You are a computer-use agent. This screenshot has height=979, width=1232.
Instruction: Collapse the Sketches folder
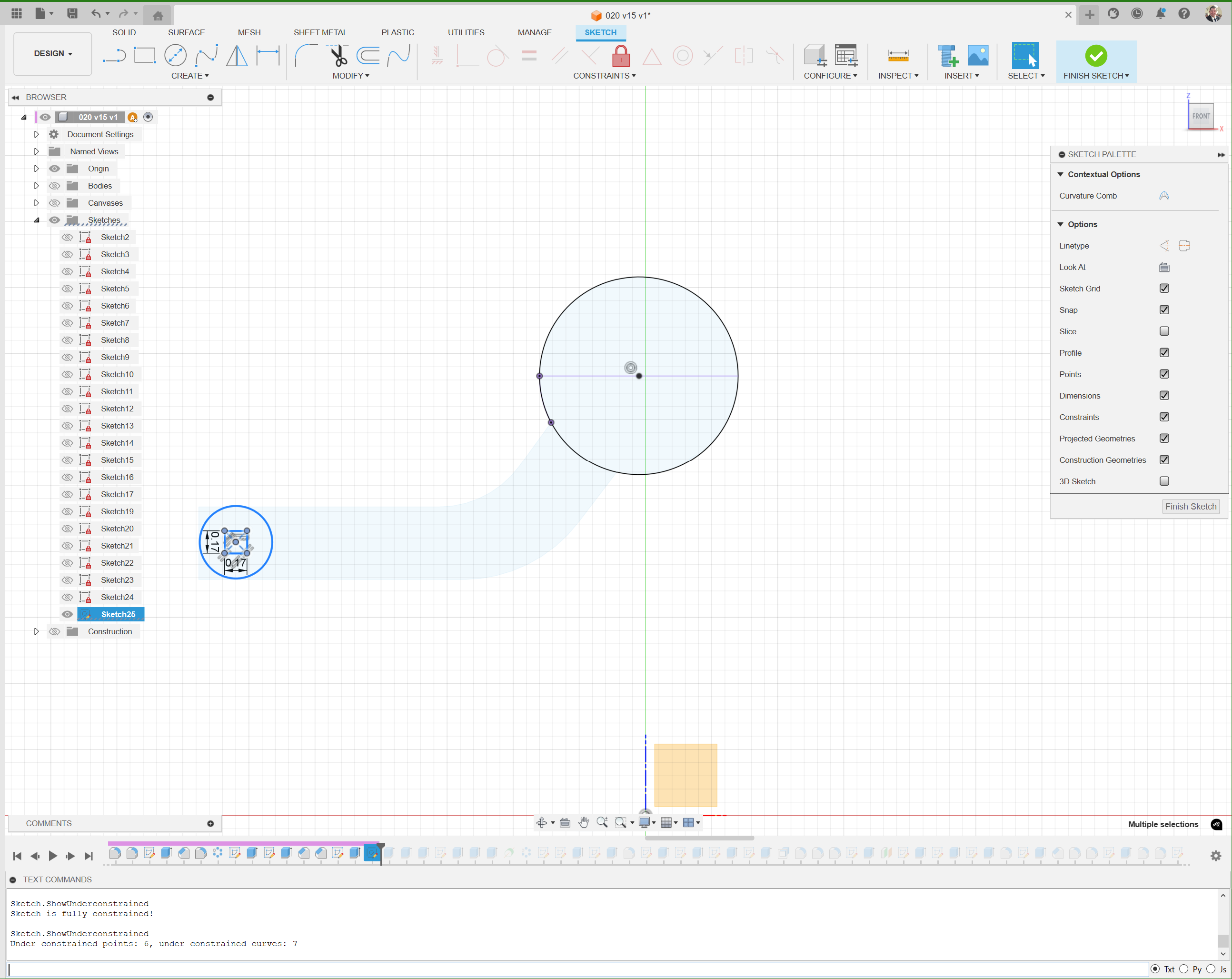[x=36, y=220]
